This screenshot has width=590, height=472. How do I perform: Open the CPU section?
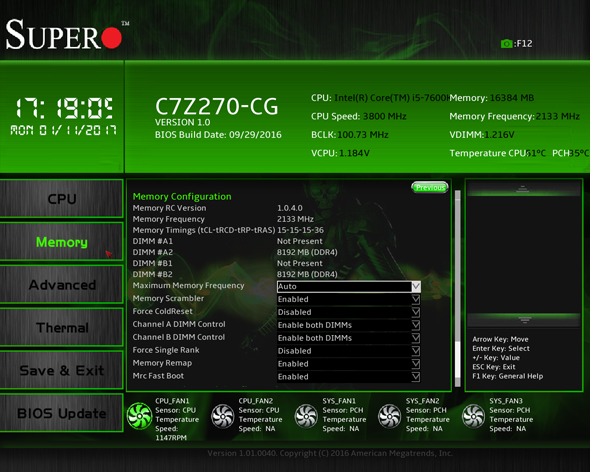[x=62, y=199]
